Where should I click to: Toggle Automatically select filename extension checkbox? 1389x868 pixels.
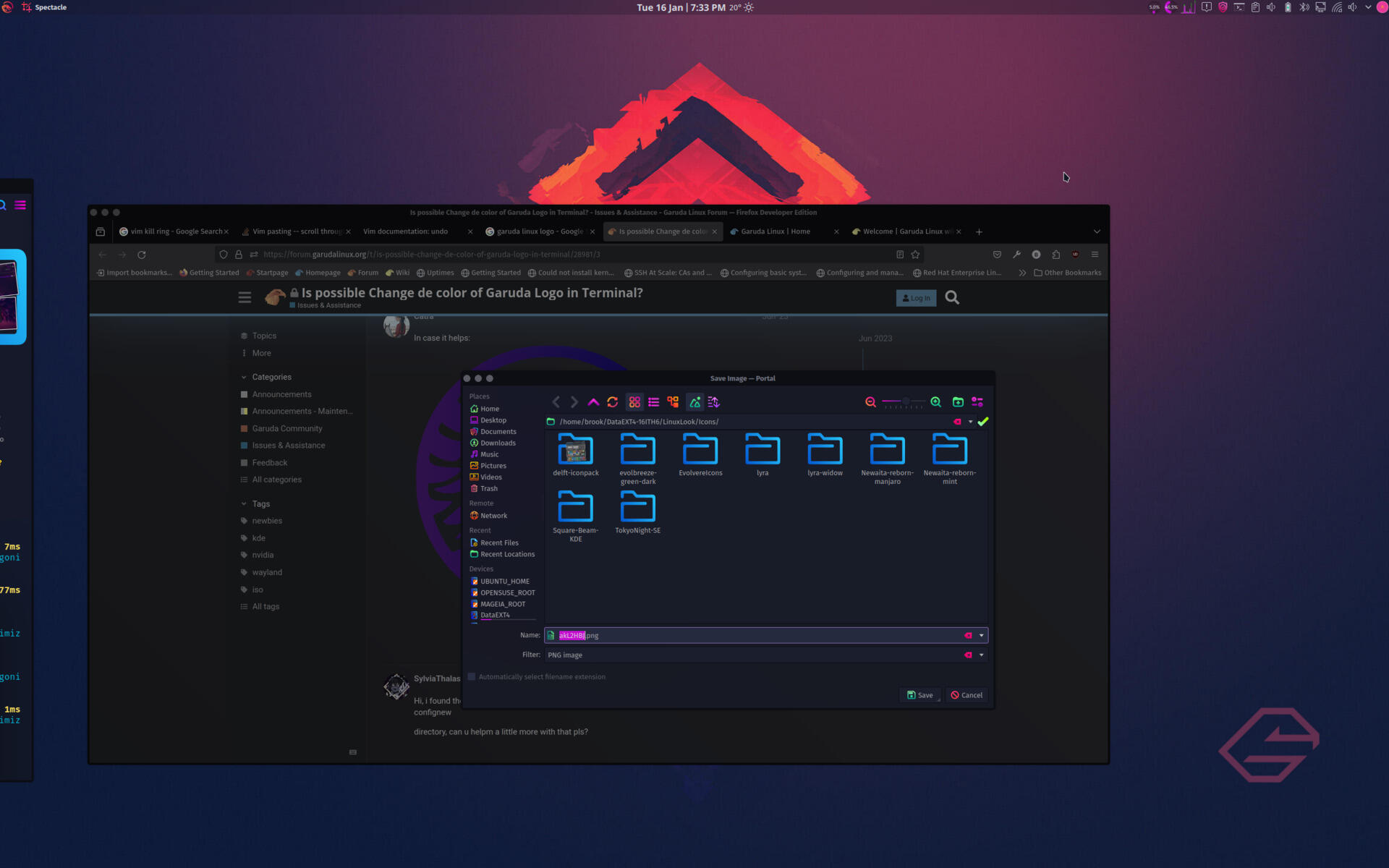coord(472,677)
